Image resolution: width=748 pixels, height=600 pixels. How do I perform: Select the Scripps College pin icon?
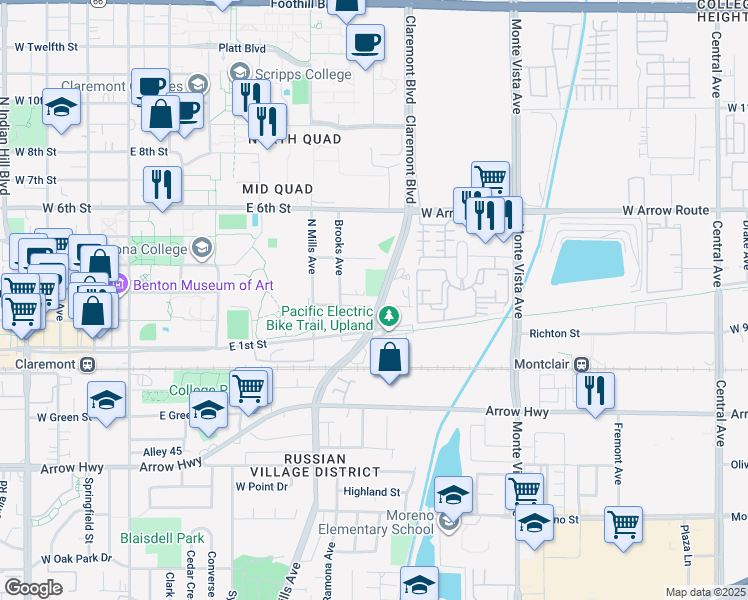point(240,73)
